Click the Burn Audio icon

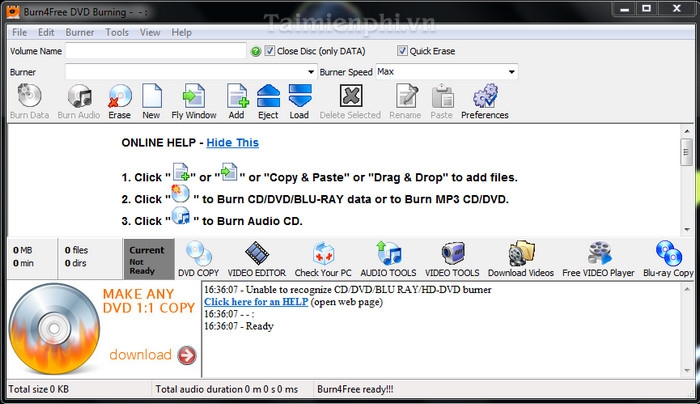[x=79, y=96]
